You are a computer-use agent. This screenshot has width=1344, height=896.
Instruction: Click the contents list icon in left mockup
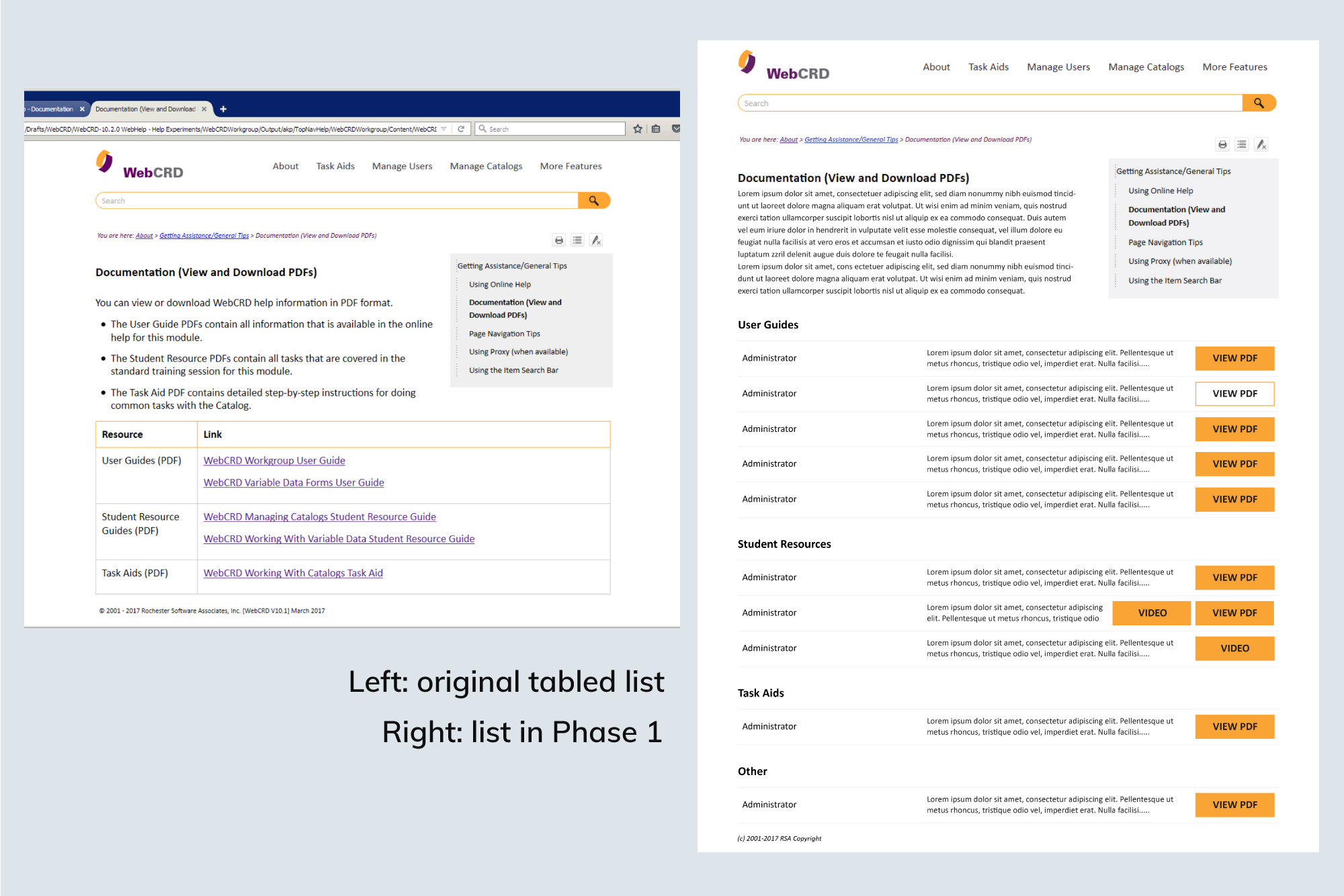tap(577, 240)
